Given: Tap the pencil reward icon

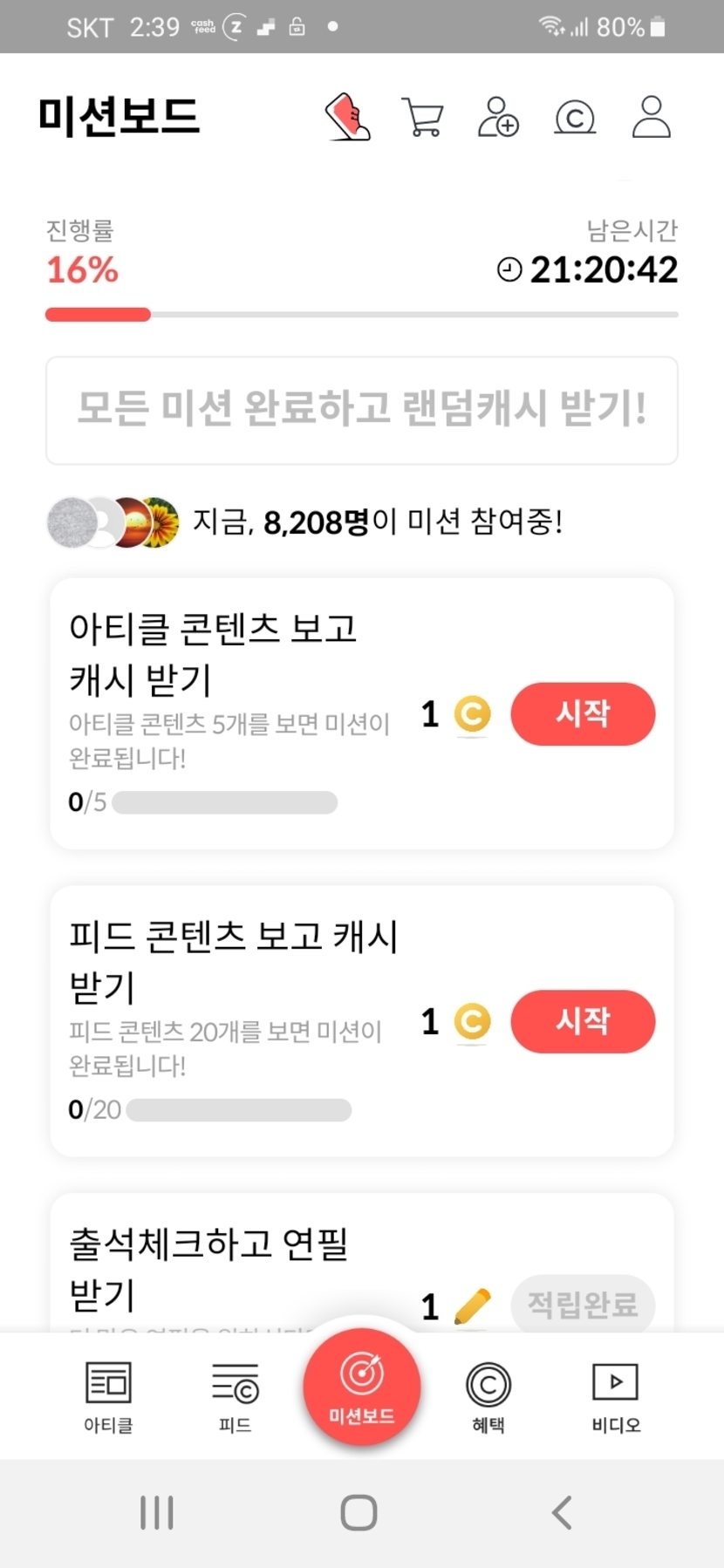Looking at the screenshot, I should (473, 1306).
